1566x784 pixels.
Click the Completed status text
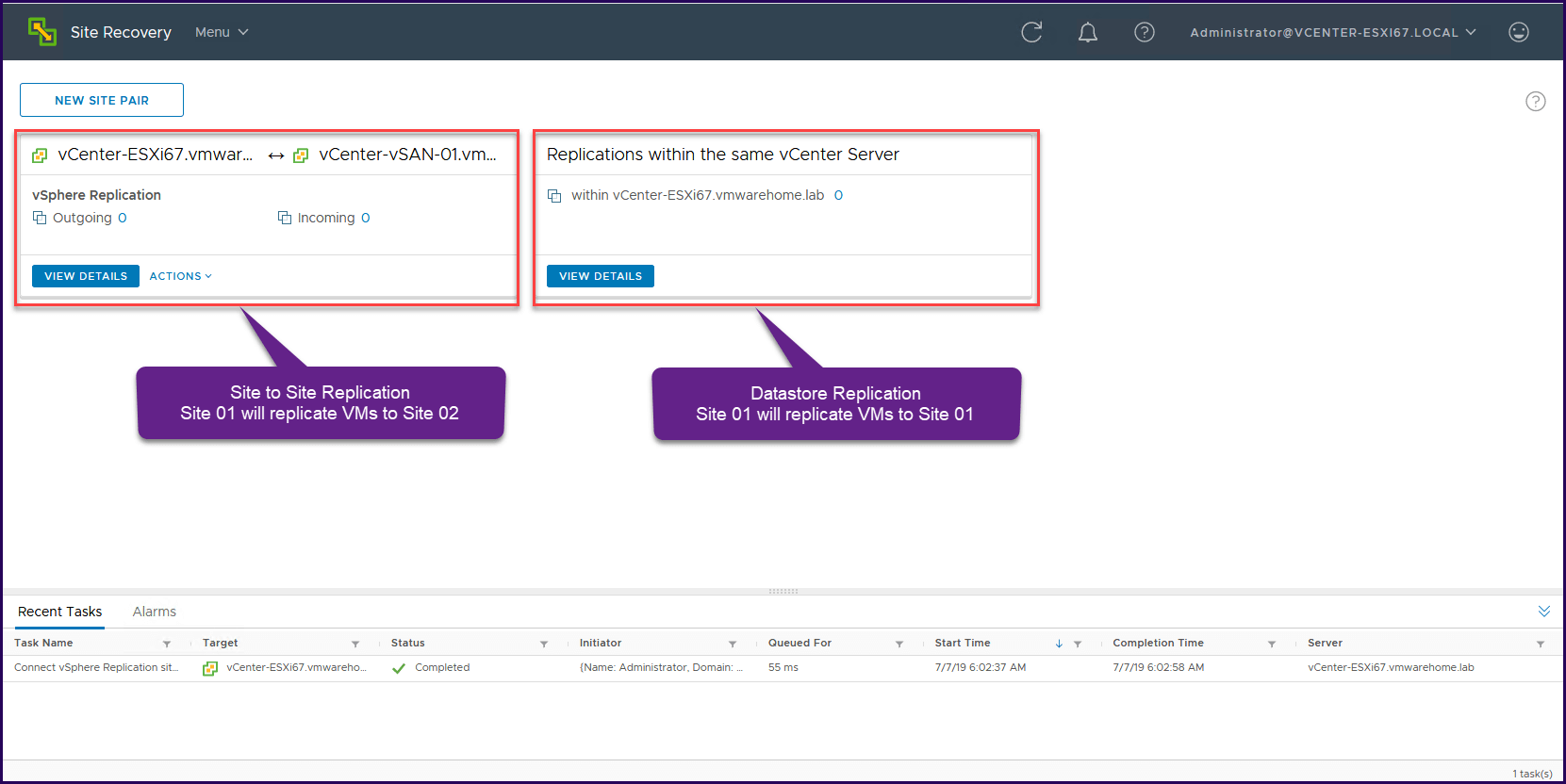coord(442,667)
